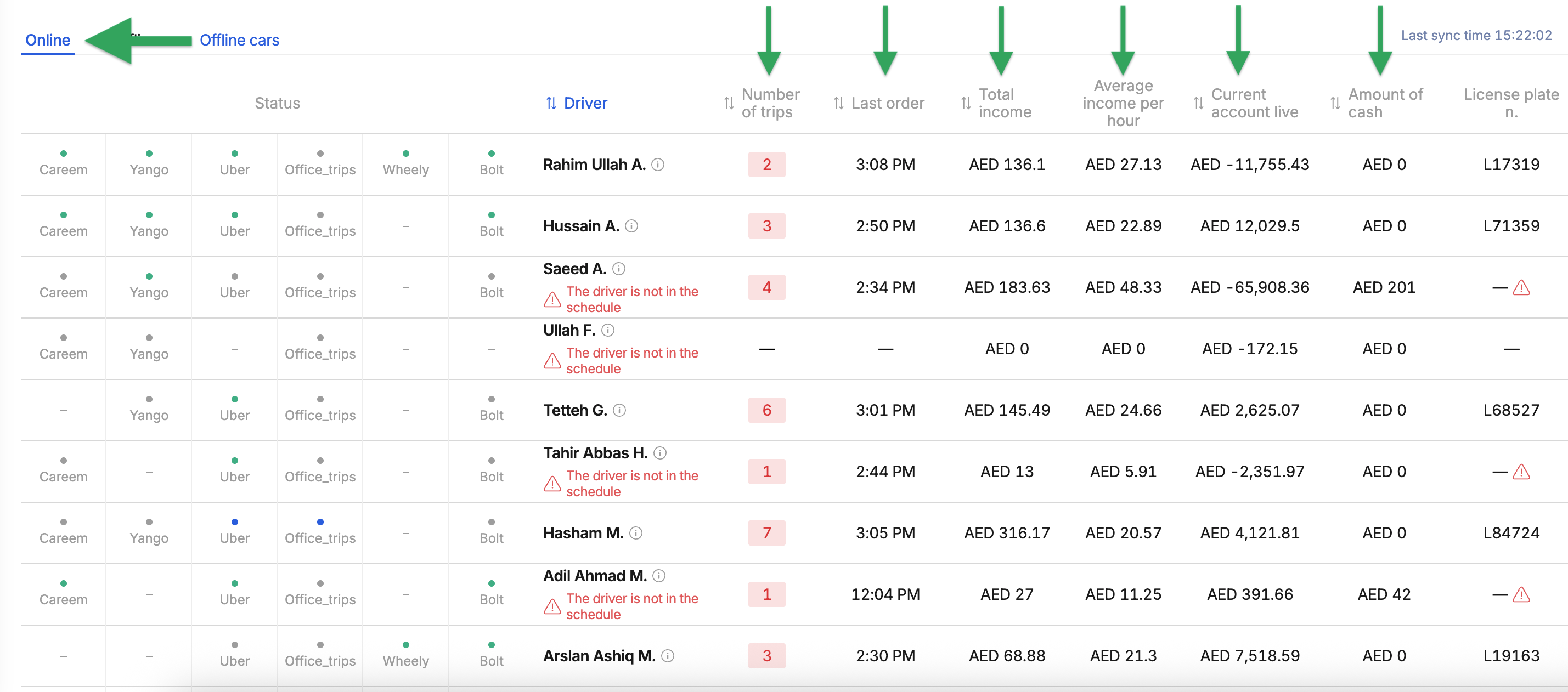Click license plate L71359
Viewport: 1568px width, 692px height.
pos(1511,226)
